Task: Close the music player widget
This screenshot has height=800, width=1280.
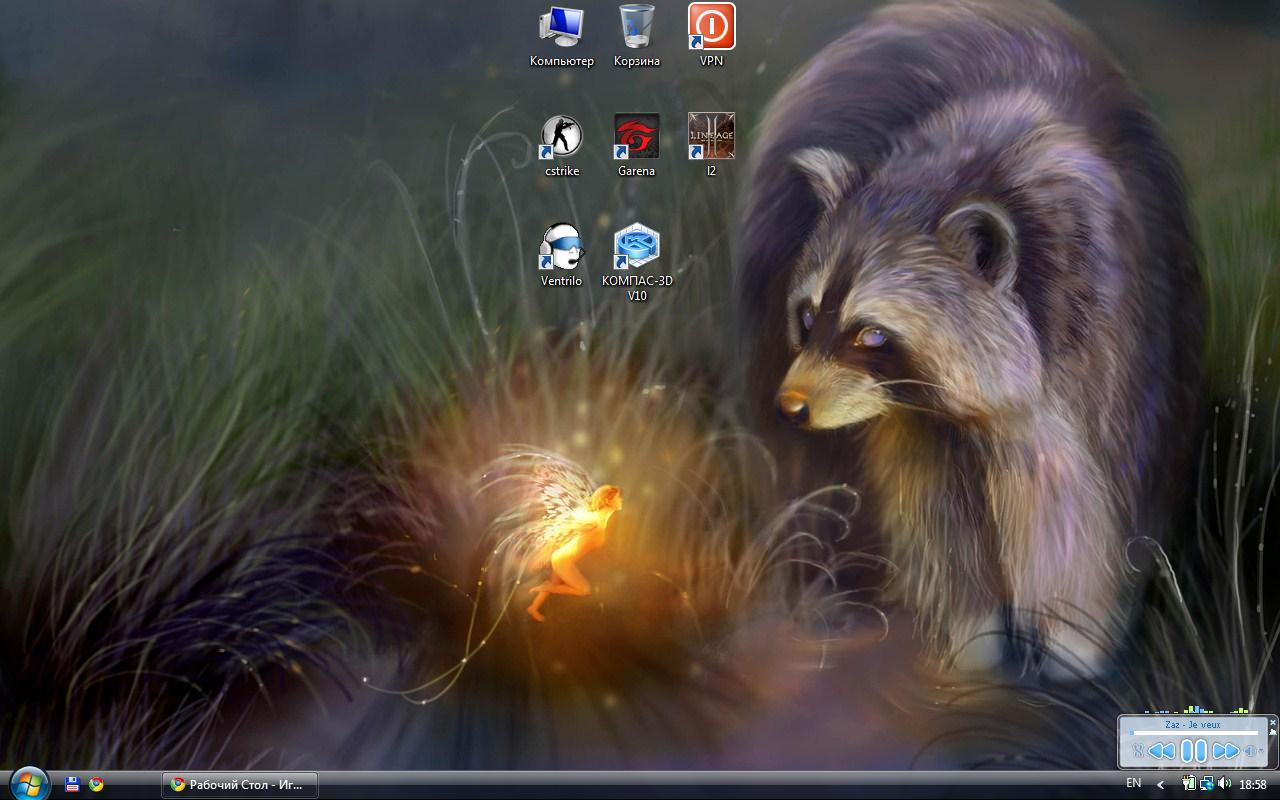Action: 1273,721
